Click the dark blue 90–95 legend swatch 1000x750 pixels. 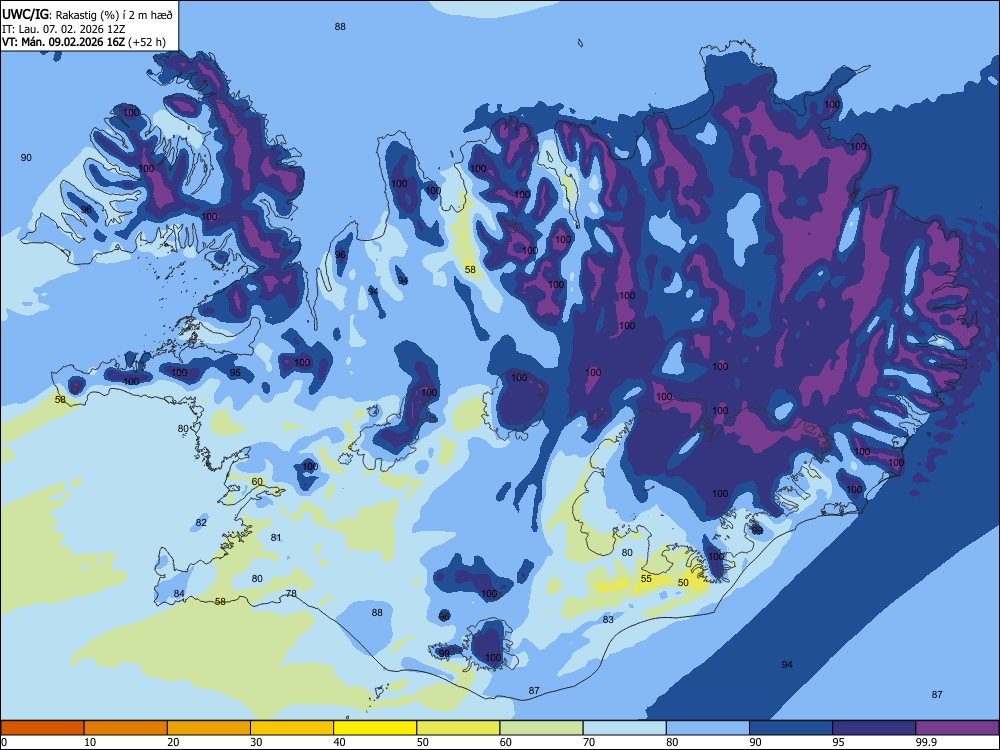[791, 728]
